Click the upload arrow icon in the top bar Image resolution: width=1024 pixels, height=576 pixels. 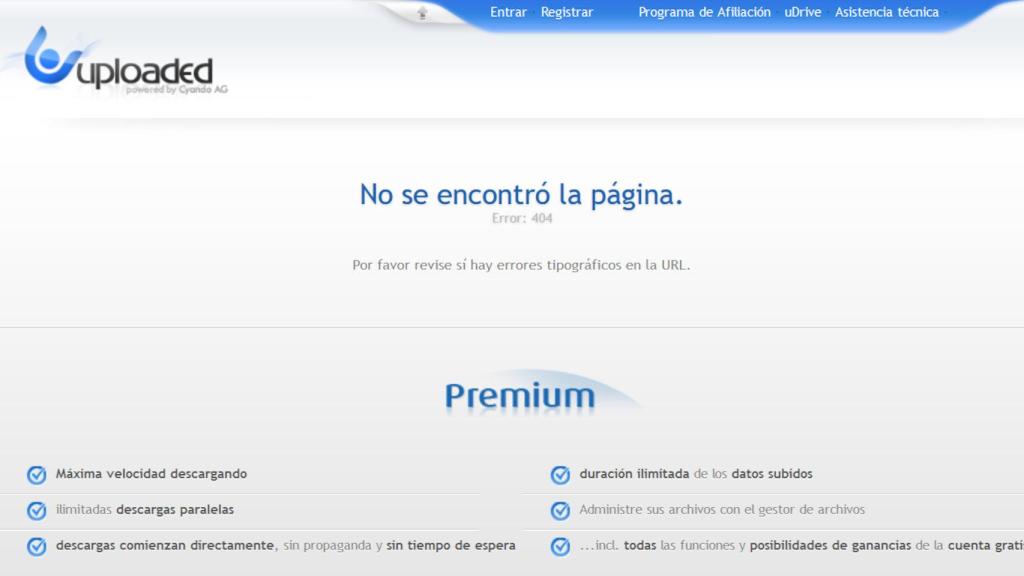424,12
